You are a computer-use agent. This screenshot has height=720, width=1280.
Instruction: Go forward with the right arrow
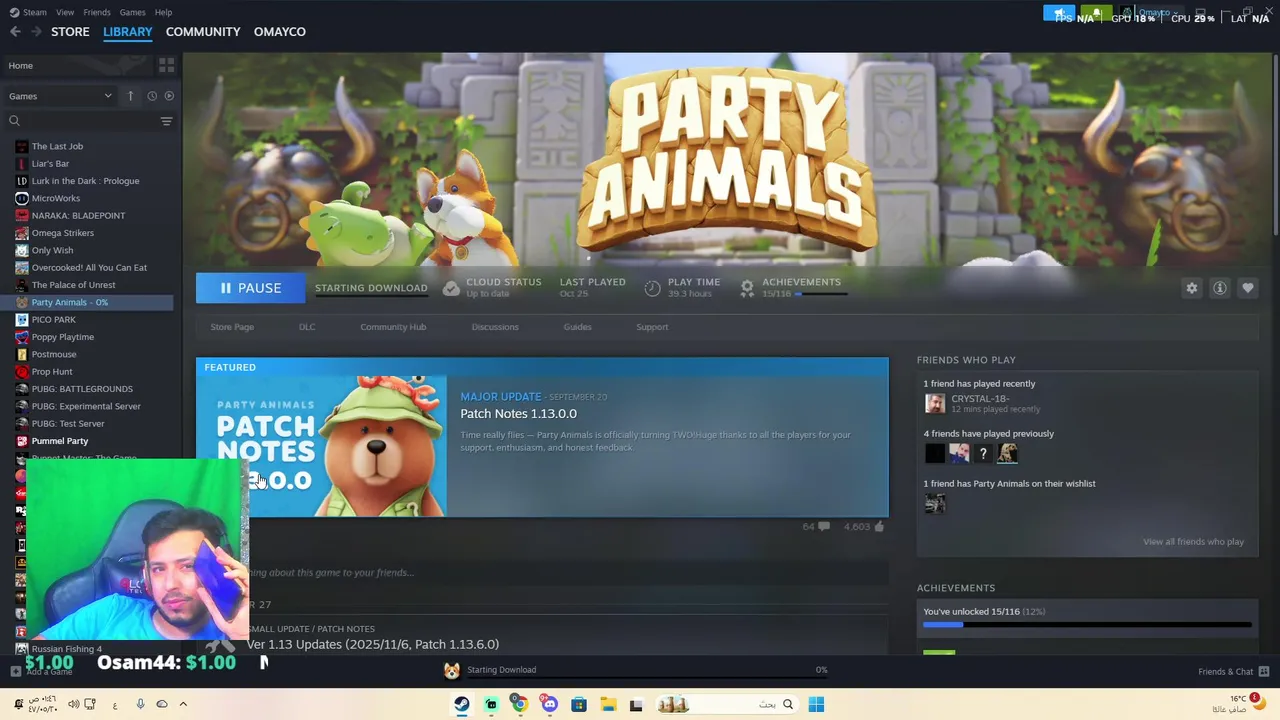pyautogui.click(x=36, y=32)
